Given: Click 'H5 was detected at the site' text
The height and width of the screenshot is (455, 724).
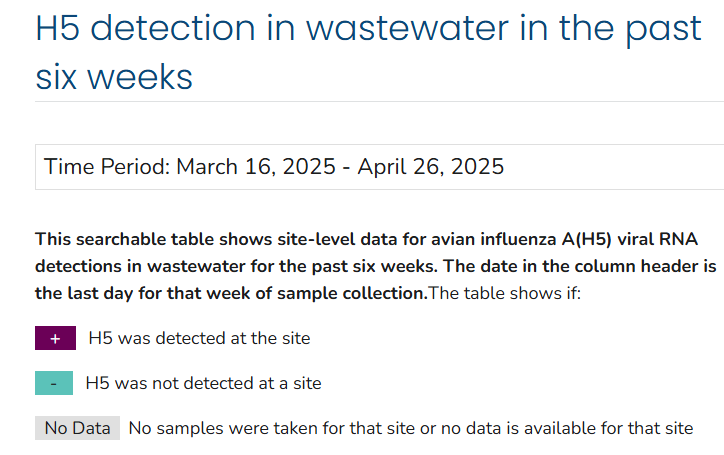Looking at the screenshot, I should point(199,338).
